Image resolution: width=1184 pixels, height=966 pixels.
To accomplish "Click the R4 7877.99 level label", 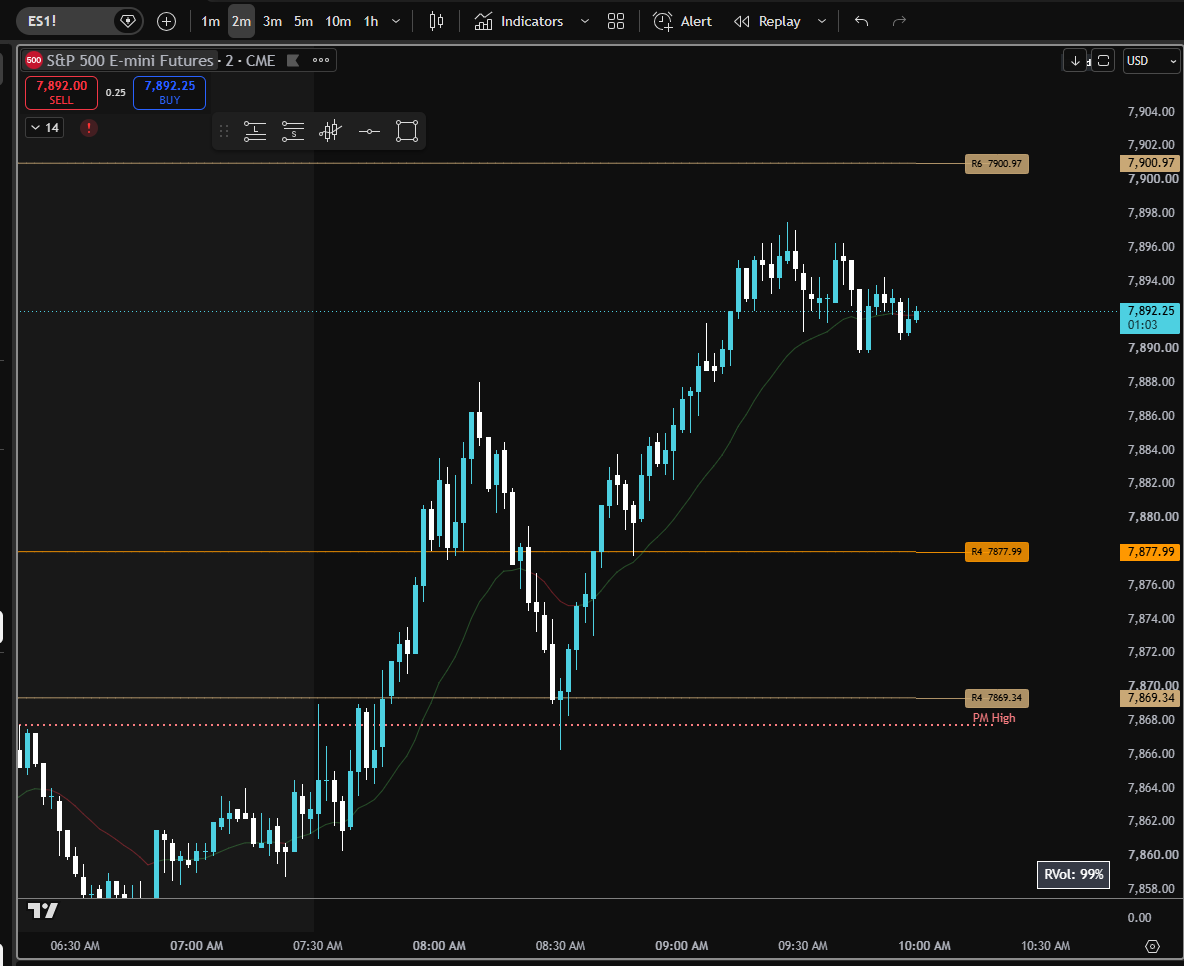I will pyautogui.click(x=997, y=552).
